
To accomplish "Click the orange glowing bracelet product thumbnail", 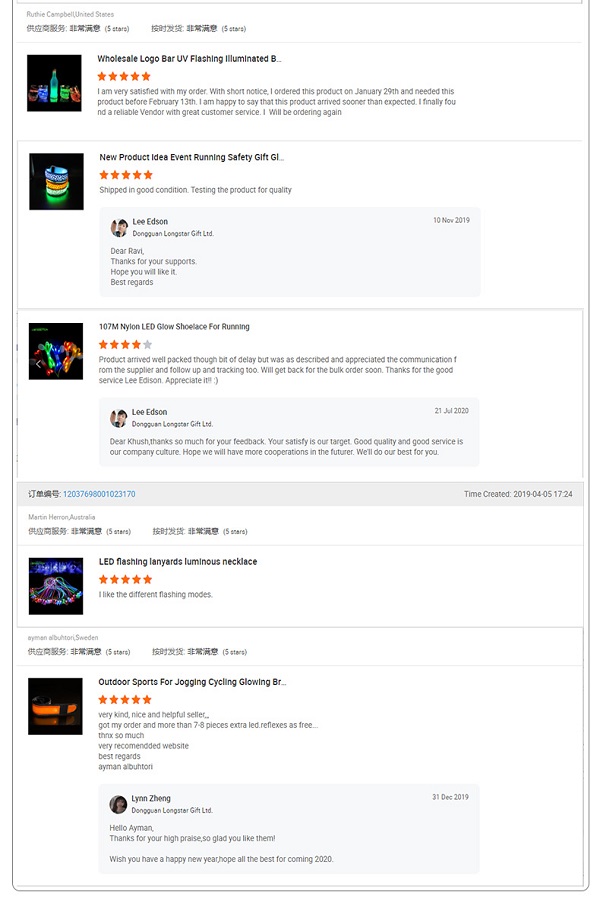I will point(55,706).
